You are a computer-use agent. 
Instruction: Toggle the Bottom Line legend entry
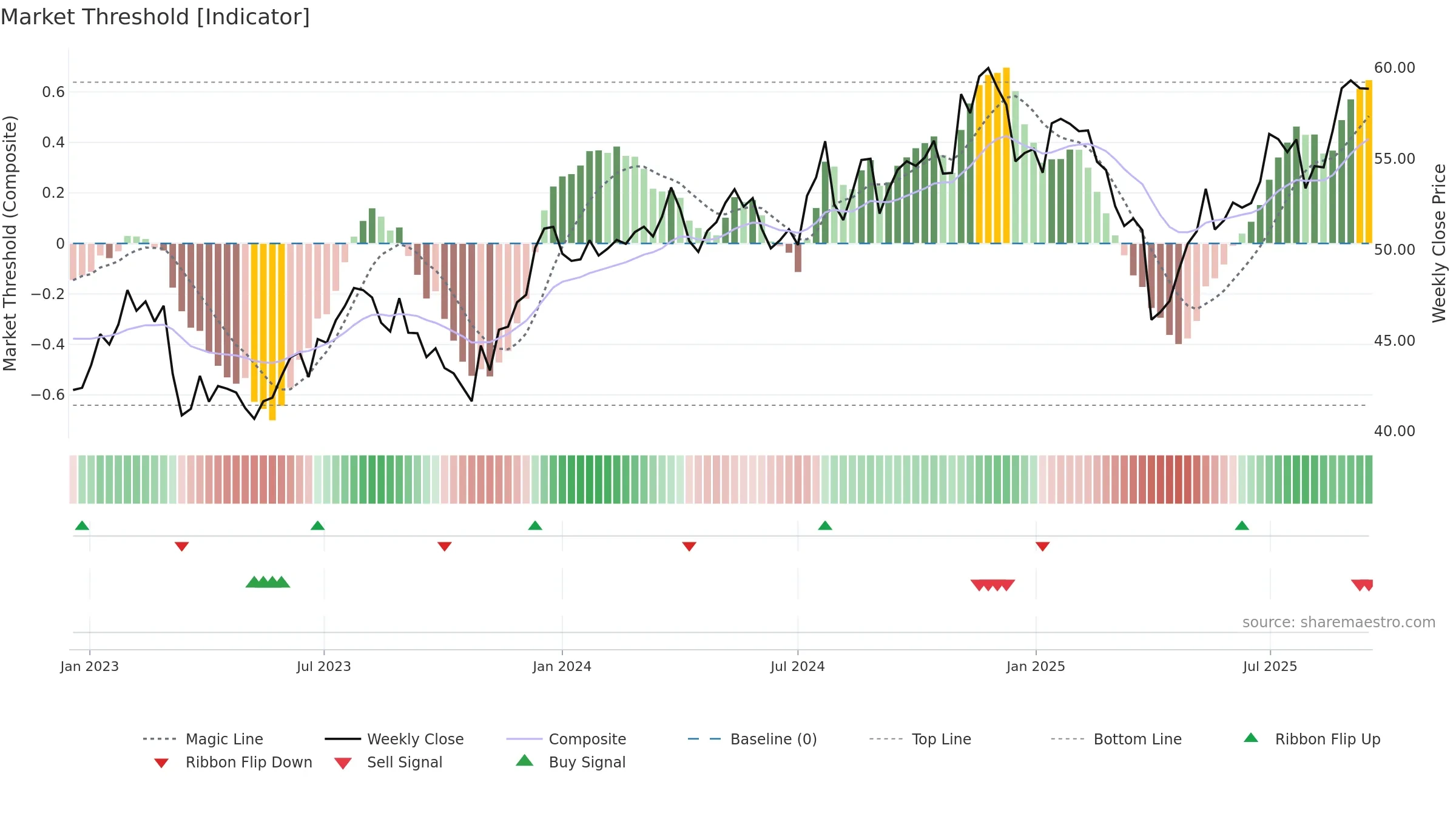click(1116, 739)
